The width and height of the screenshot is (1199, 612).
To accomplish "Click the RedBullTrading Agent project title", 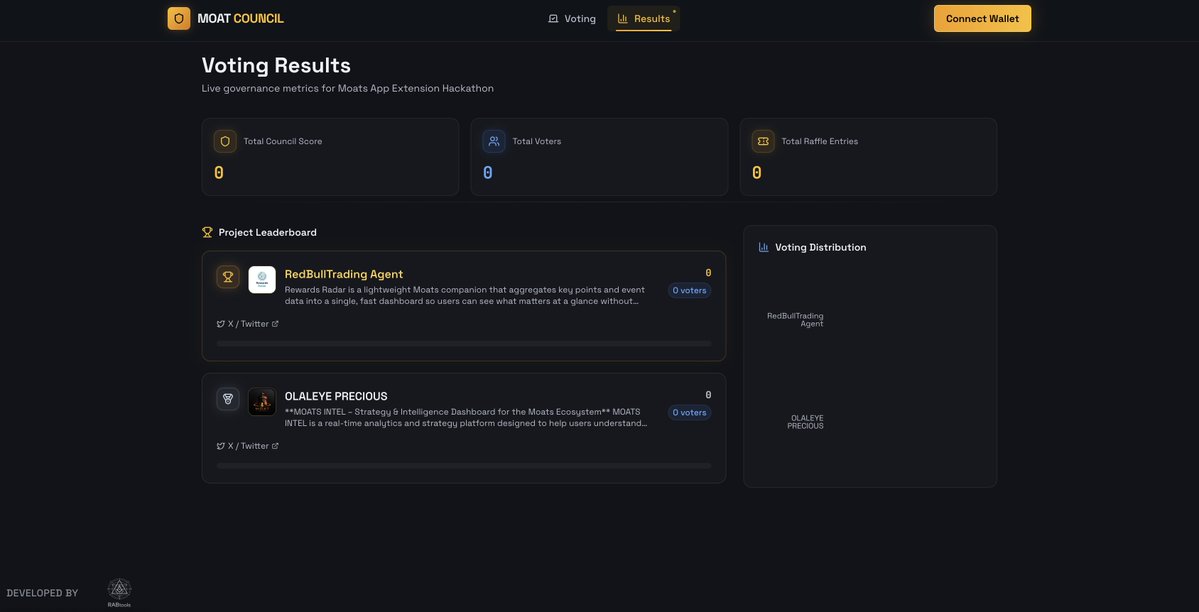I will 343,274.
